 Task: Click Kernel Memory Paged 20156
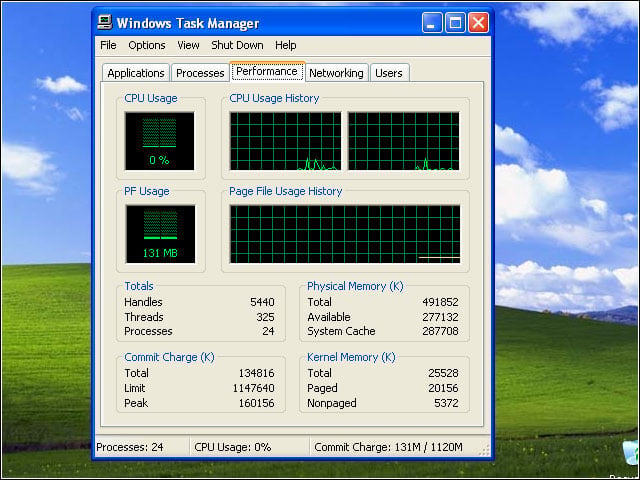(x=443, y=388)
